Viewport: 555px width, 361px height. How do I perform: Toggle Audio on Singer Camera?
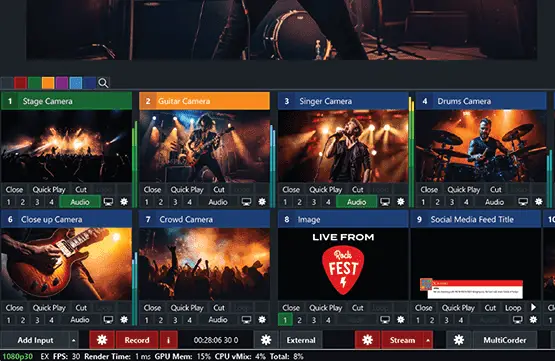pos(356,202)
